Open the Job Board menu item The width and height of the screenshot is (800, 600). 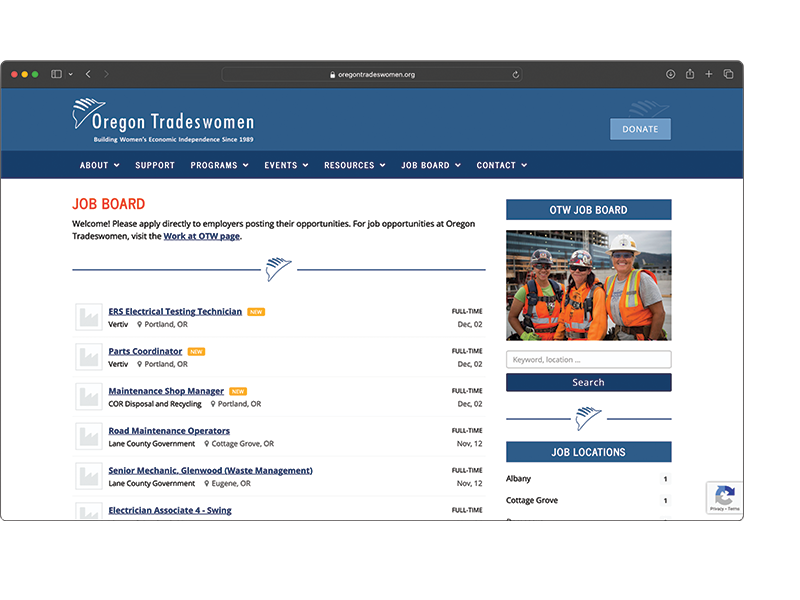tap(431, 165)
